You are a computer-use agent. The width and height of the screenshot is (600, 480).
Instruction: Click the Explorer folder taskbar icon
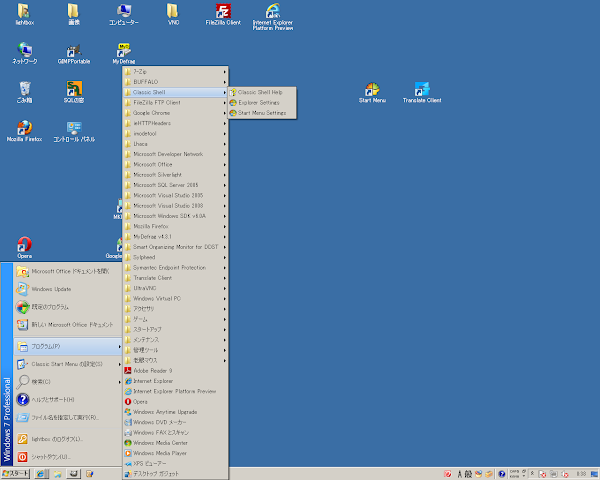(x=57, y=474)
